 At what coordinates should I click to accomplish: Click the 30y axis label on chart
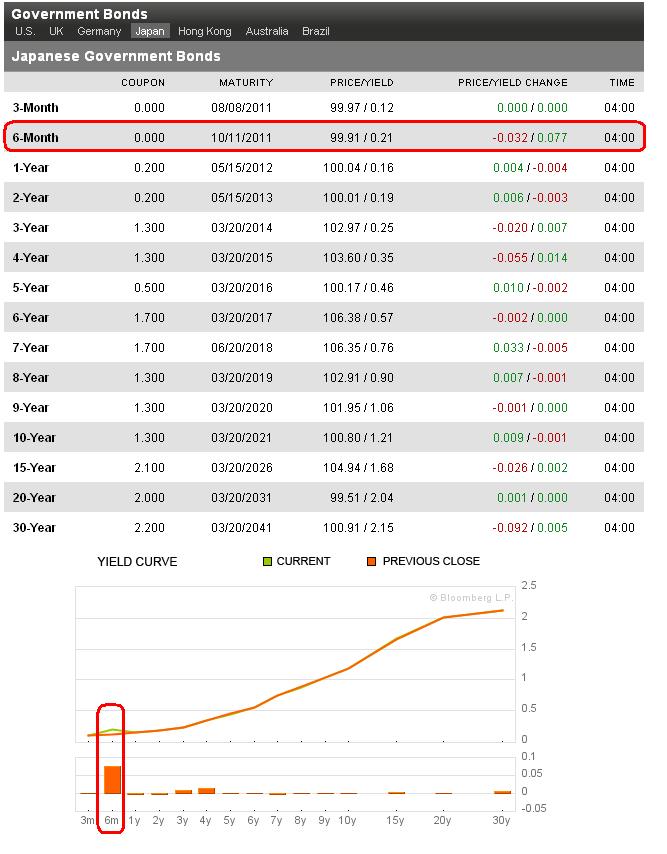tap(501, 820)
